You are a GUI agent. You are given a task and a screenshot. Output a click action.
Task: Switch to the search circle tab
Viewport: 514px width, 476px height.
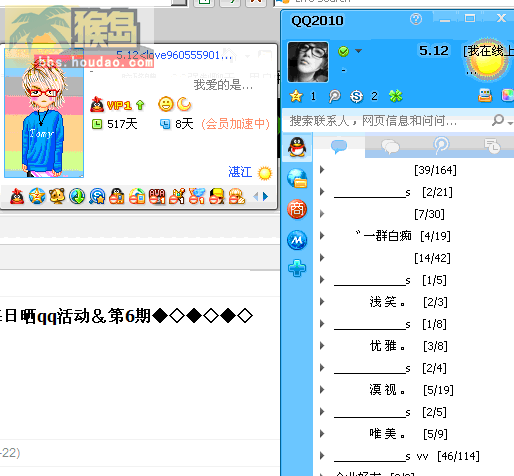441,145
